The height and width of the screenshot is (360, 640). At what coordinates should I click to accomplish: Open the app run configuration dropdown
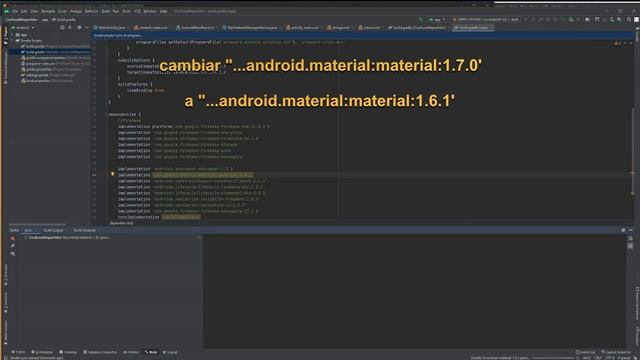(437, 20)
